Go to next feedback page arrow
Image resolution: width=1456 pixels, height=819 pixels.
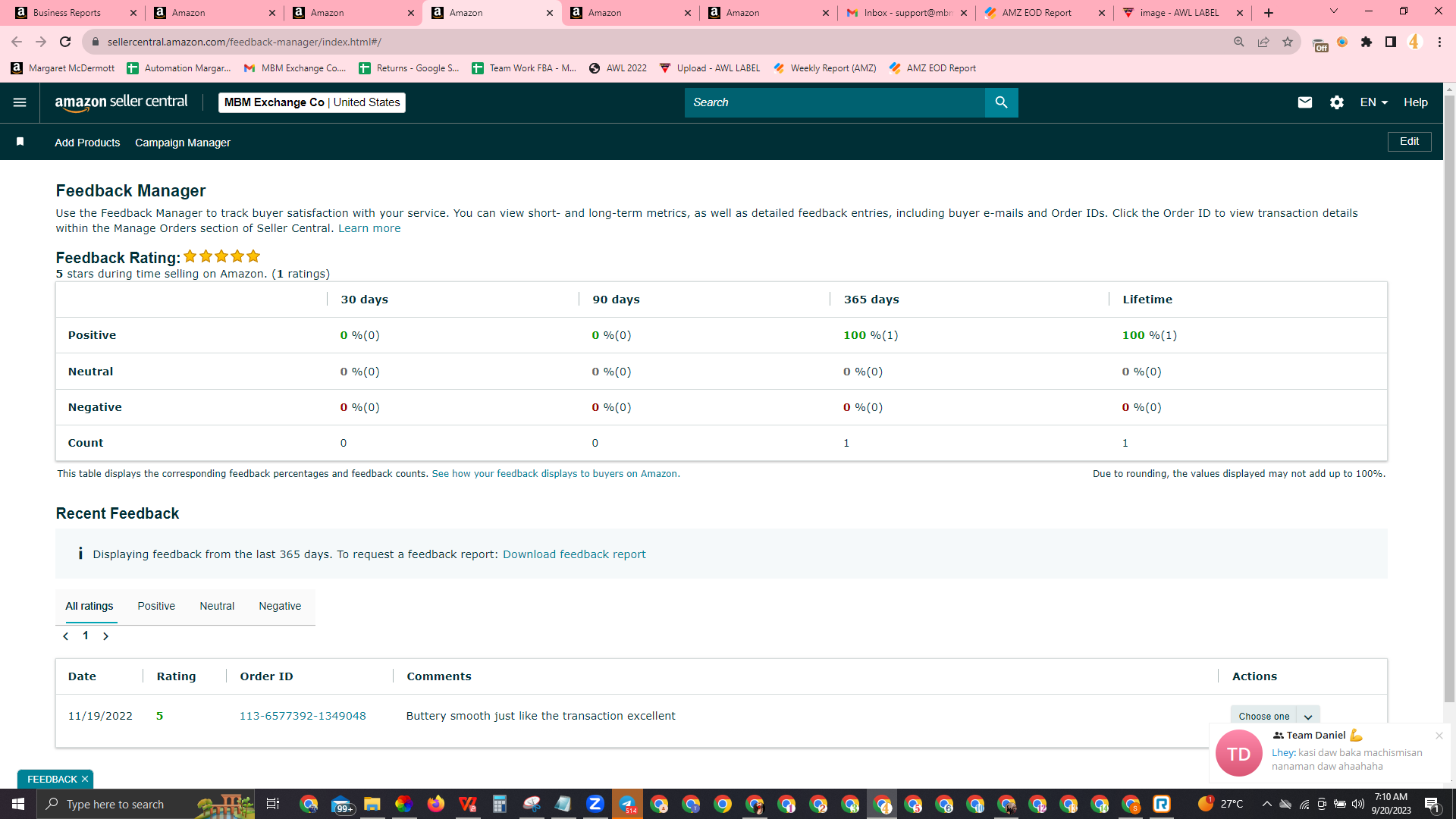(106, 636)
